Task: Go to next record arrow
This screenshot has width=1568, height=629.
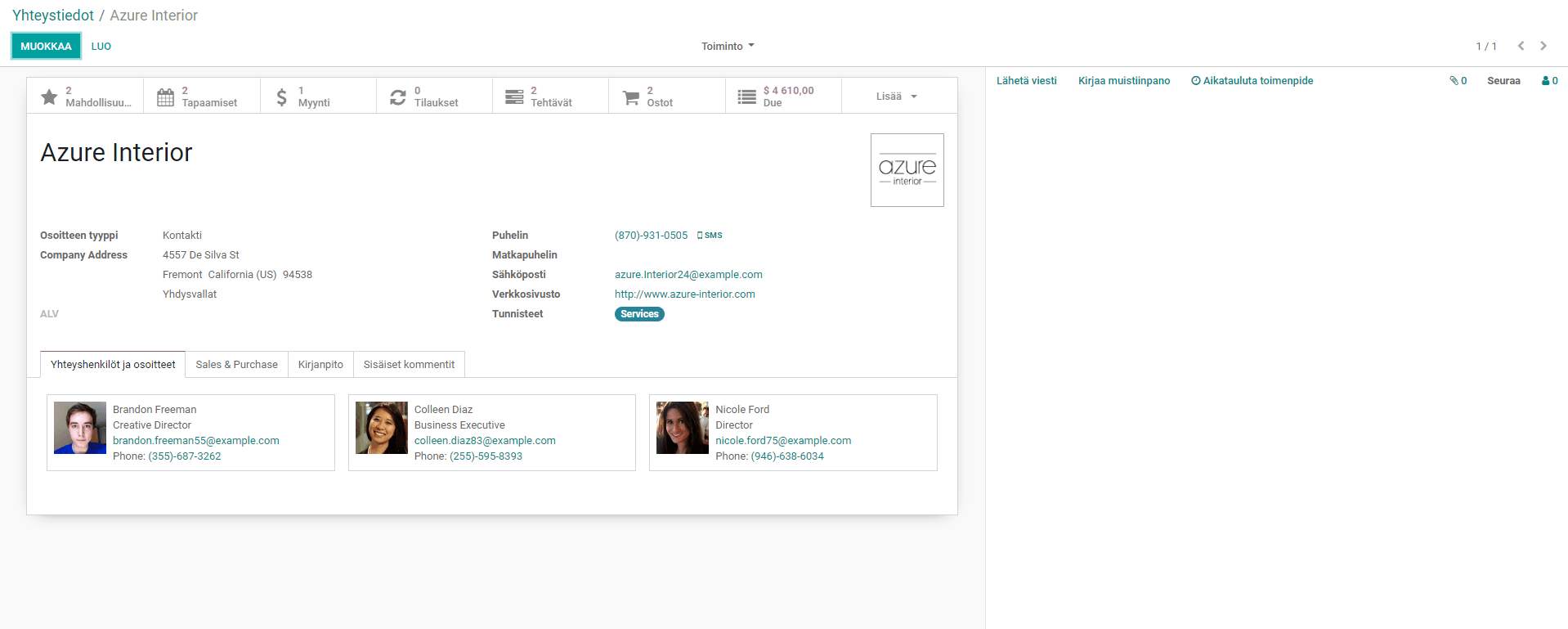Action: (1543, 46)
